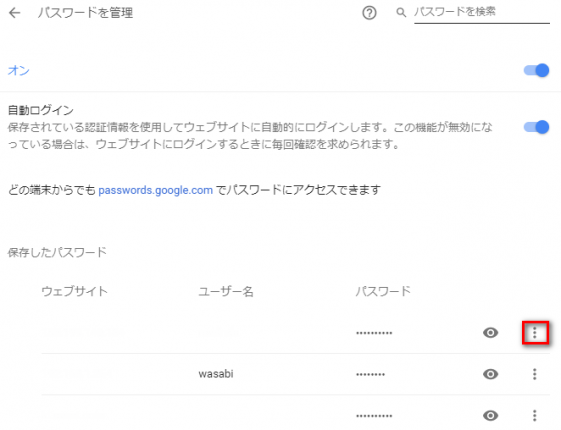
Task: Click the magnifier search icon
Action: pos(401,13)
